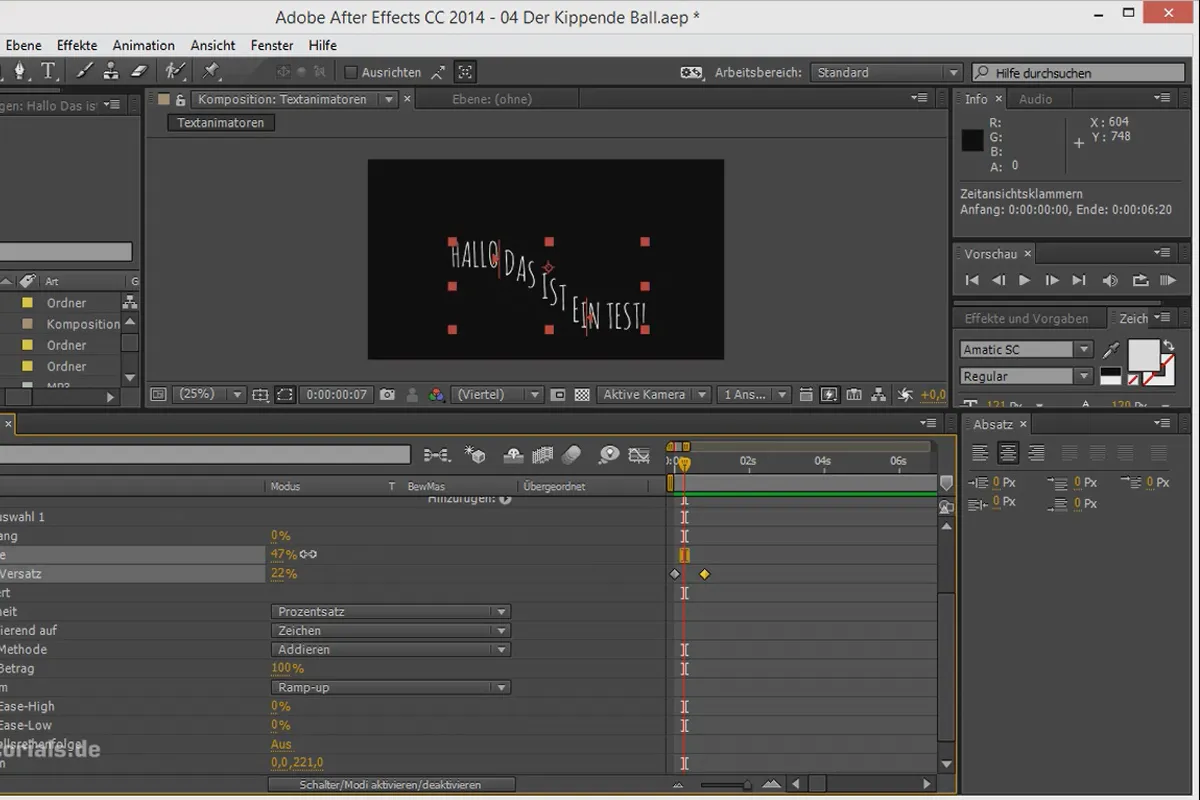Toggle transparency grid in viewer
Screen dimensions: 1200x800
coord(582,395)
